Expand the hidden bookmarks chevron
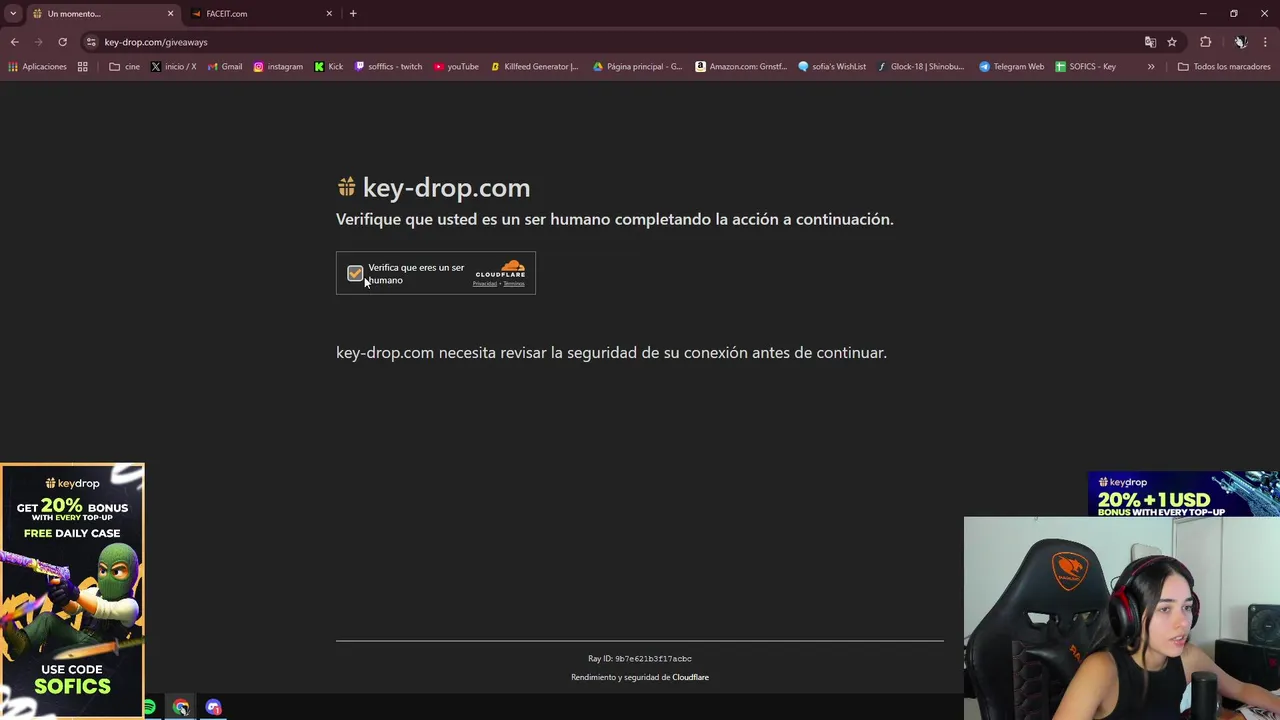The height and width of the screenshot is (720, 1280). pos(1151,67)
